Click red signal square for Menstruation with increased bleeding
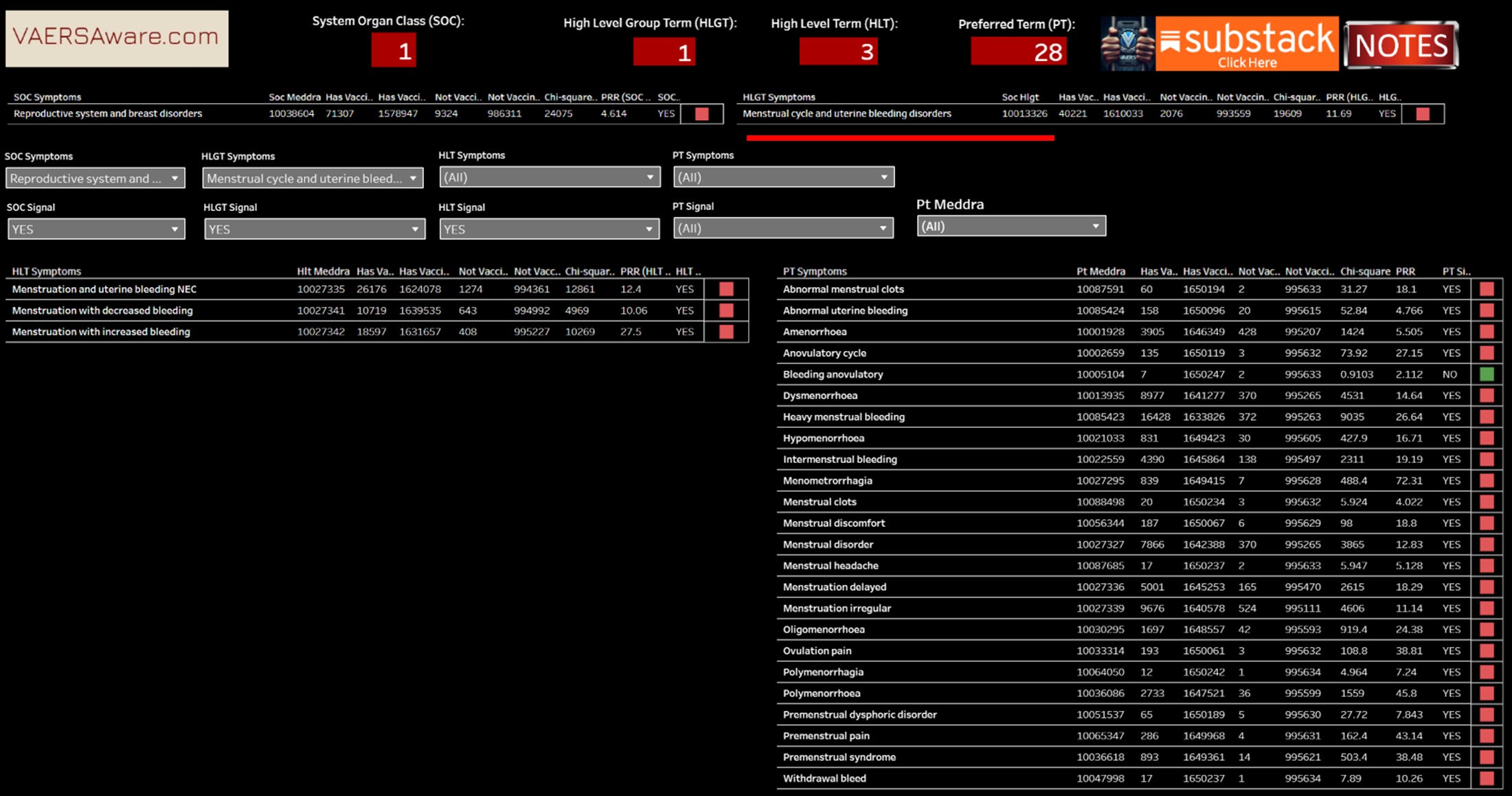Screen dimensions: 1512x796 click(x=726, y=332)
